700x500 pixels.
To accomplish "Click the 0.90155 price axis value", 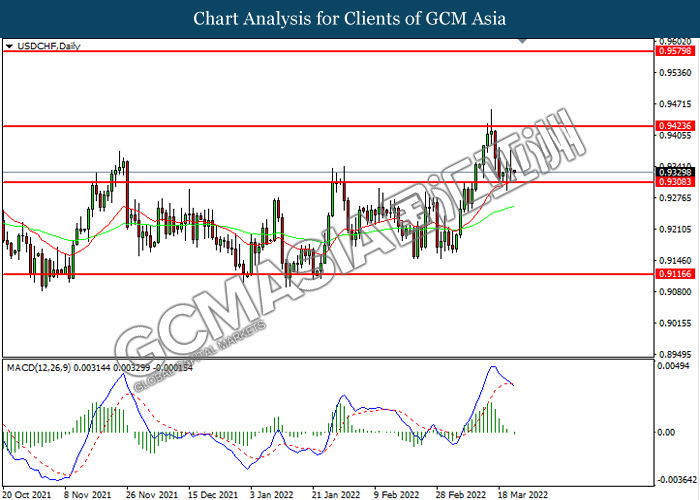I will click(x=675, y=323).
